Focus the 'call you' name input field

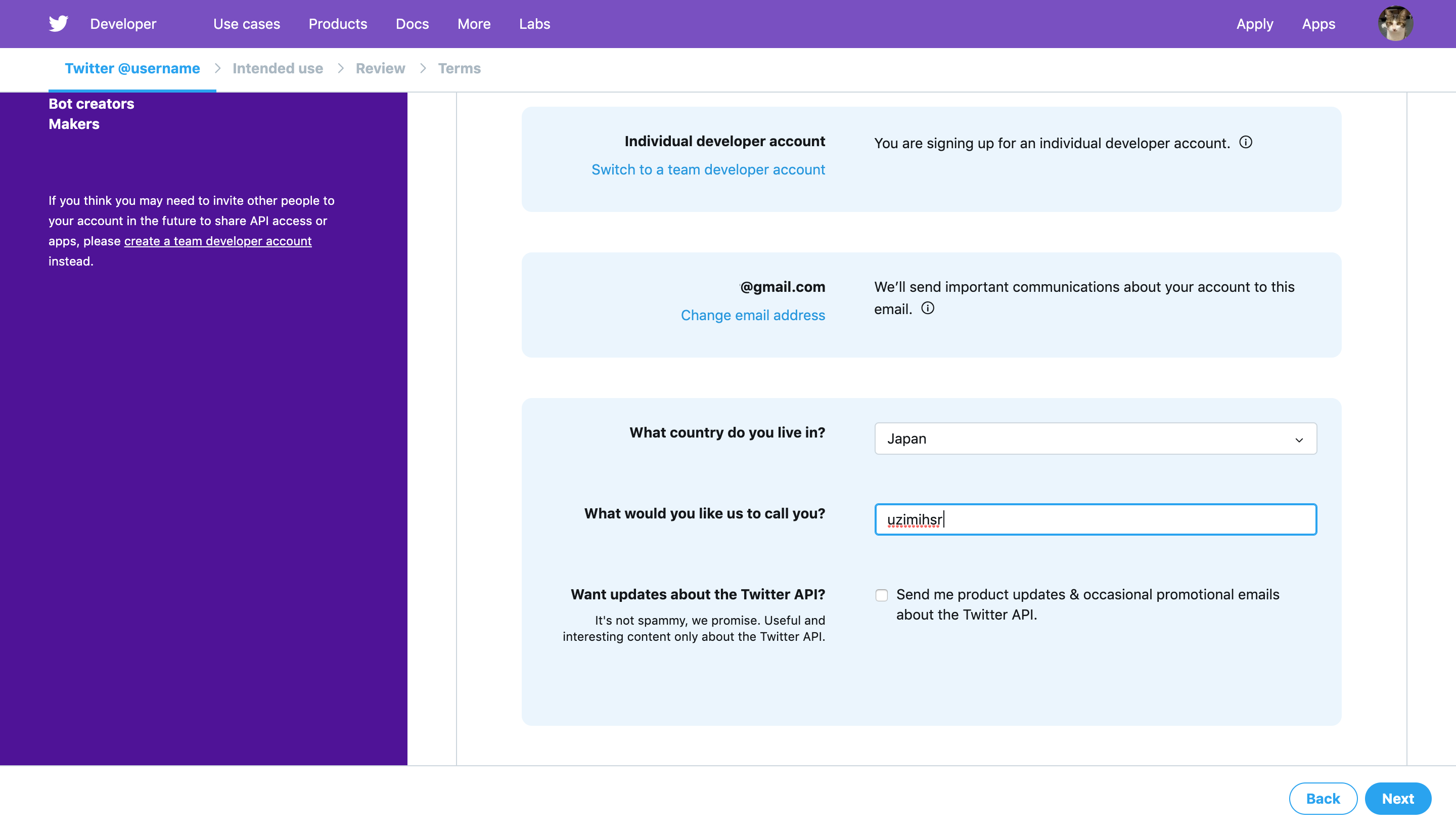click(1096, 519)
